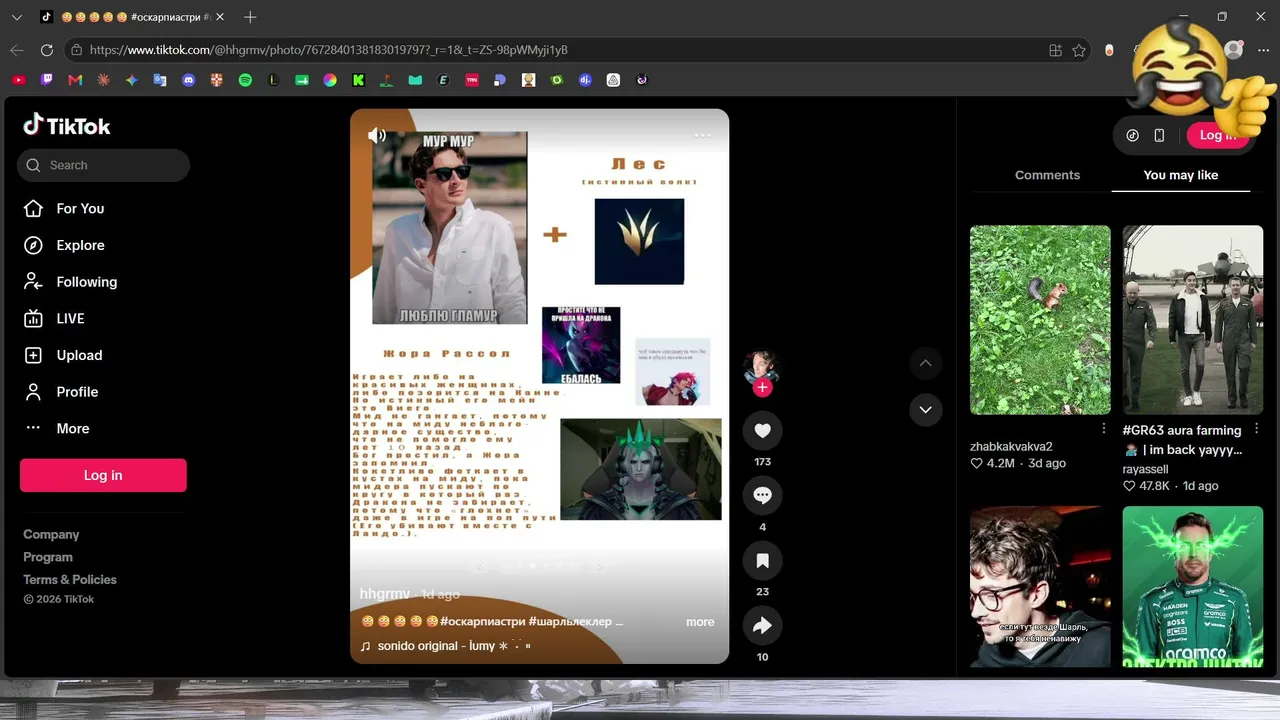1280x720 pixels.
Task: Open the Gemini sparkle bookmark
Action: click(132, 80)
